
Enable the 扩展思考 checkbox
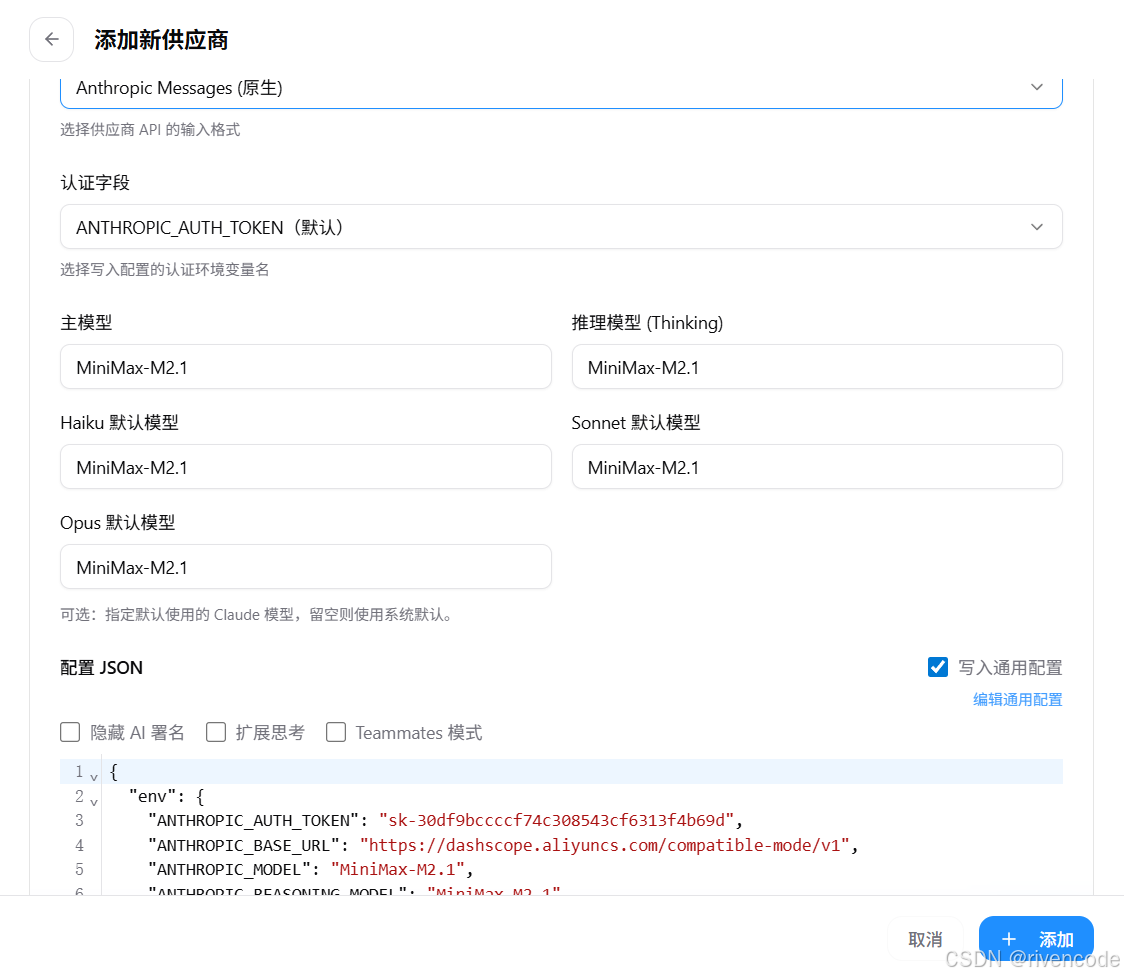click(x=216, y=732)
